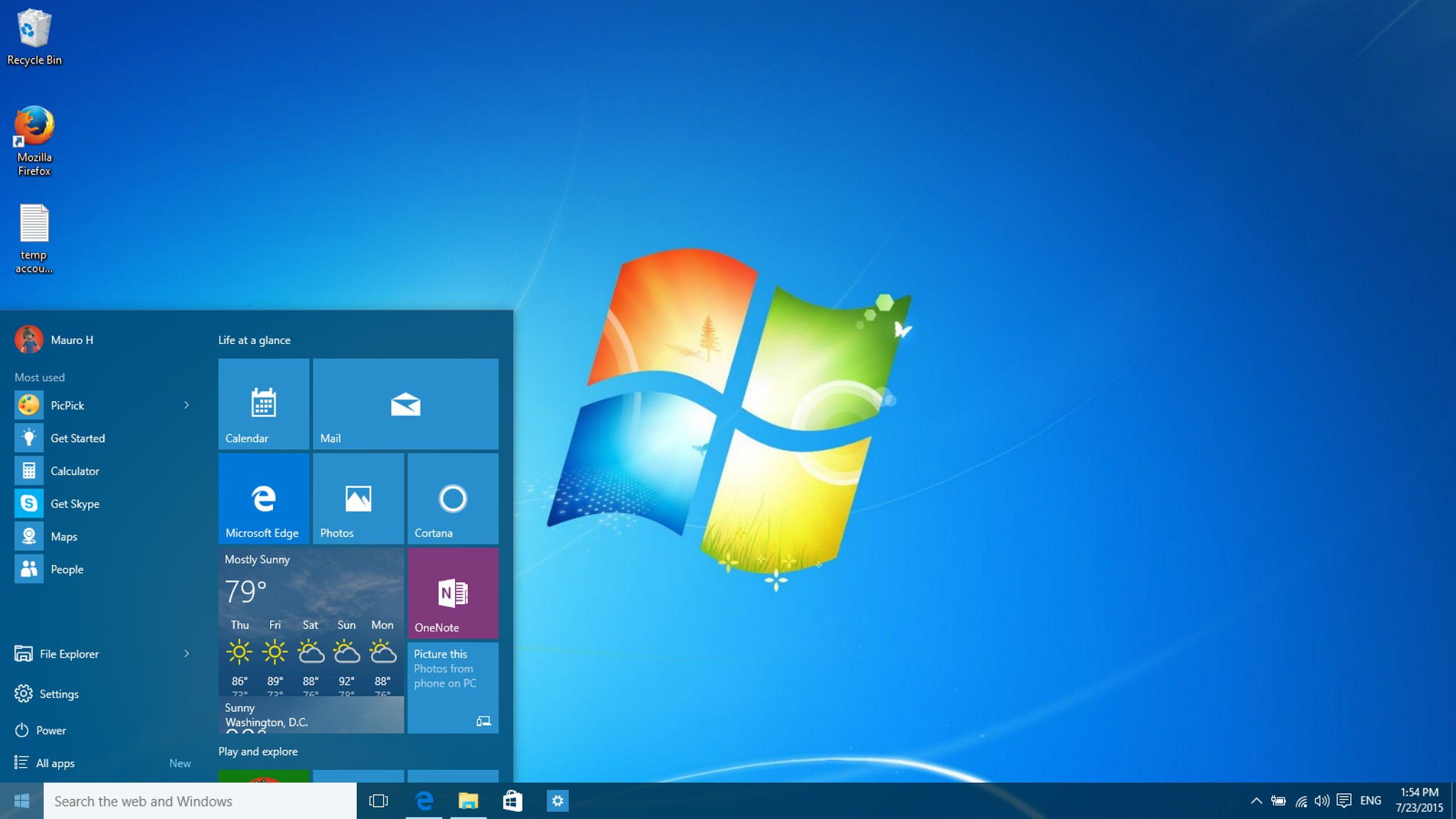Select Settings from Start menu
The height and width of the screenshot is (819, 1456).
point(58,693)
